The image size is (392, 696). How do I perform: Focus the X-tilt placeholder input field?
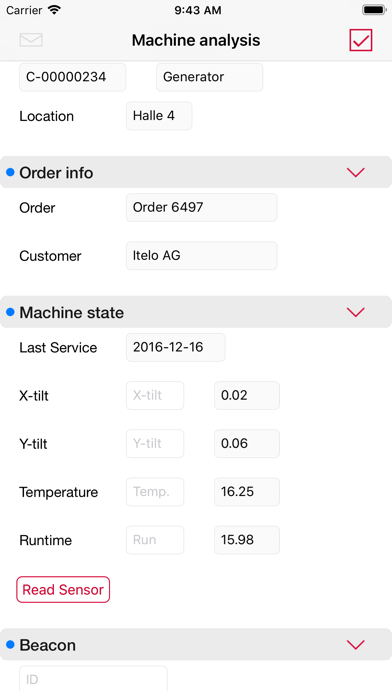[155, 395]
